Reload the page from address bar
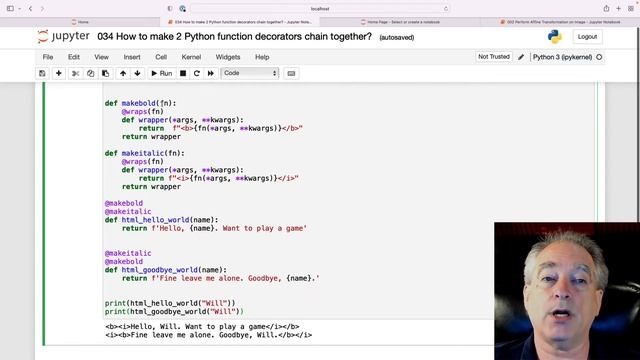 click(446, 9)
